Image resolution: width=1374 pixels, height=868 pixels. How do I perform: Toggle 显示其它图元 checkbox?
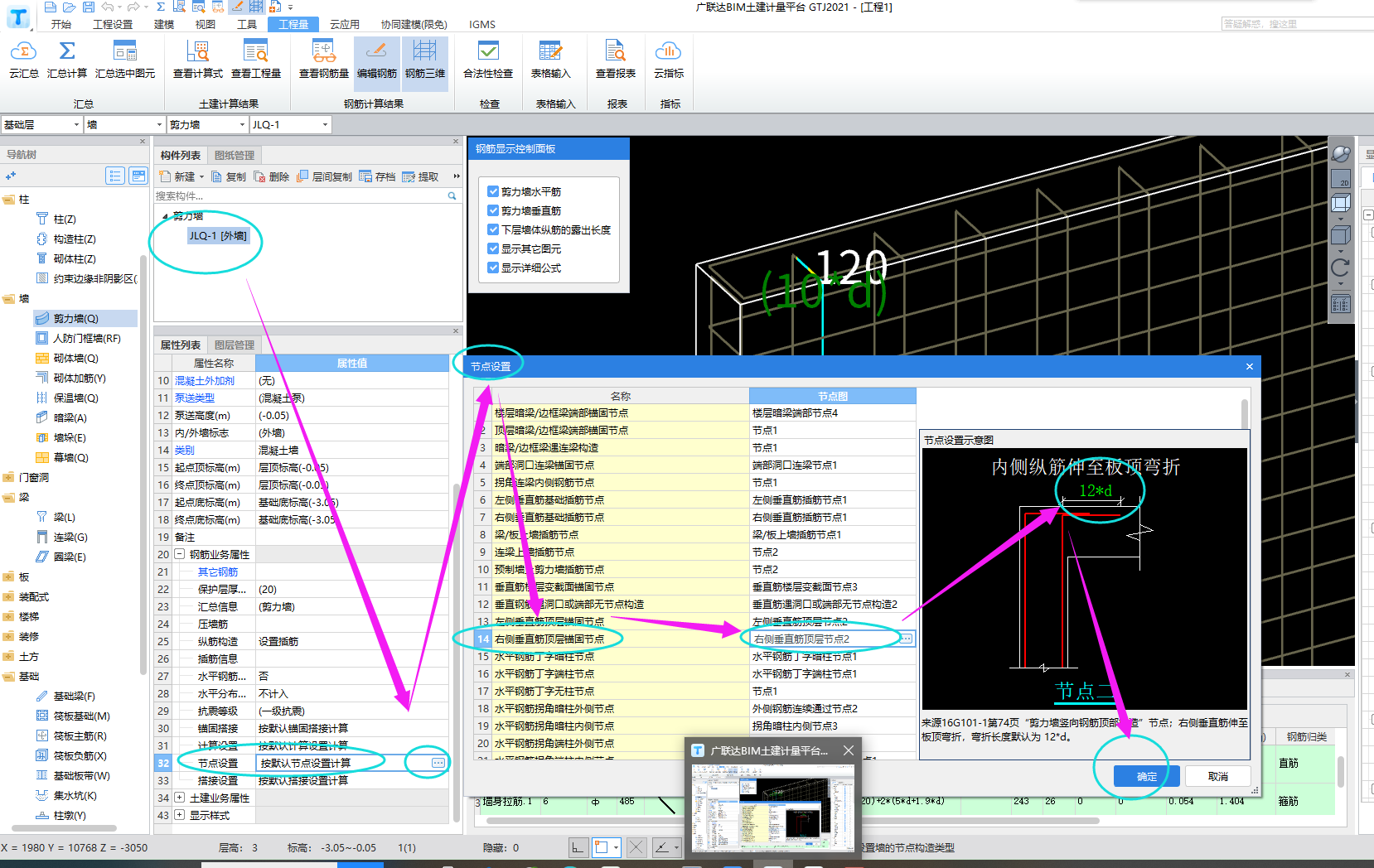click(x=493, y=248)
